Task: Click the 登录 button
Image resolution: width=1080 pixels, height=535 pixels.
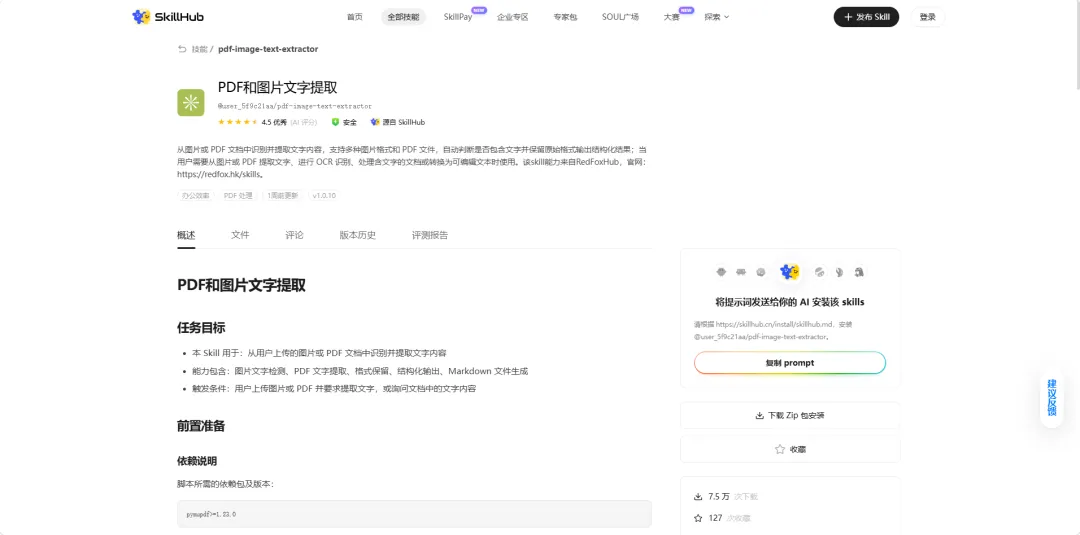Action: (928, 17)
